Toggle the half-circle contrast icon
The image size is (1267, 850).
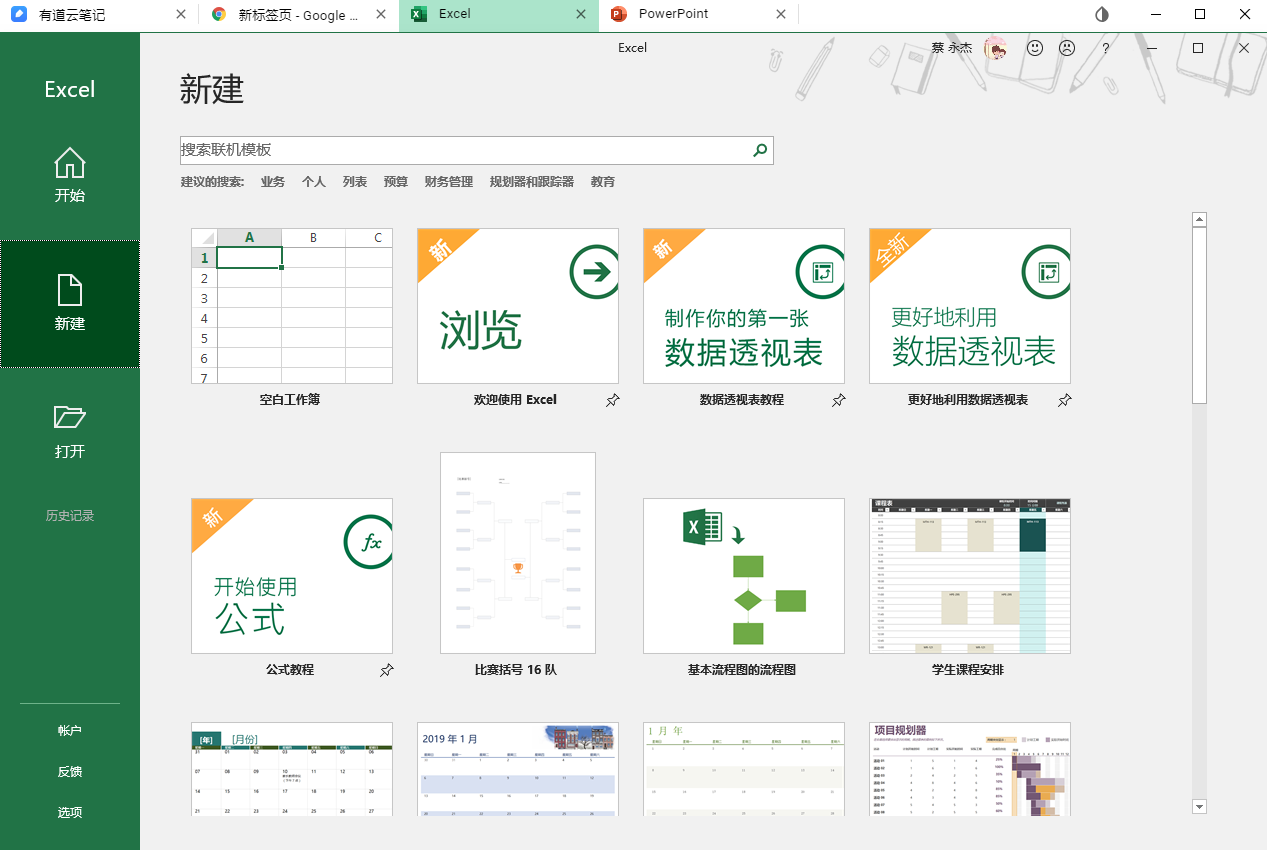point(1102,14)
